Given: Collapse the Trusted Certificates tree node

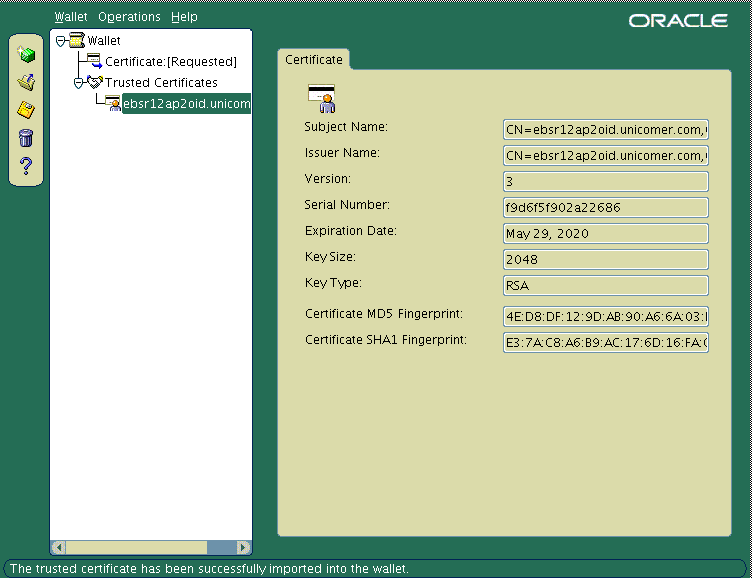Looking at the screenshot, I should pyautogui.click(x=78, y=83).
